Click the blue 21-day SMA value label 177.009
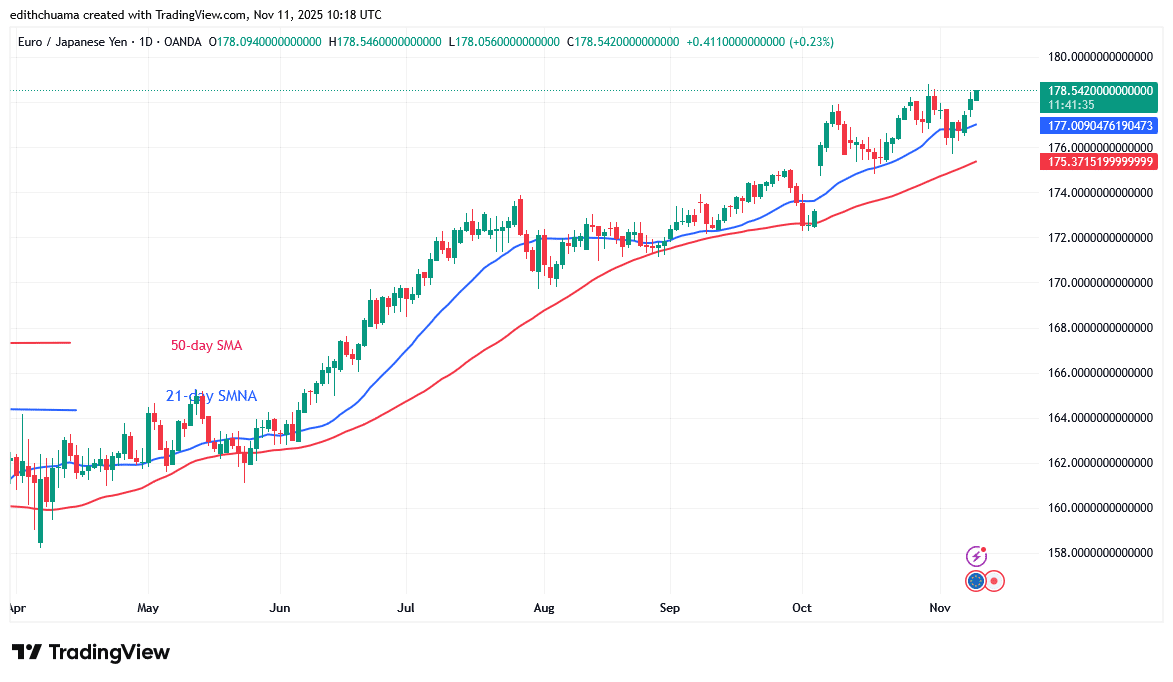This screenshot has width=1173, height=682. click(x=1100, y=126)
